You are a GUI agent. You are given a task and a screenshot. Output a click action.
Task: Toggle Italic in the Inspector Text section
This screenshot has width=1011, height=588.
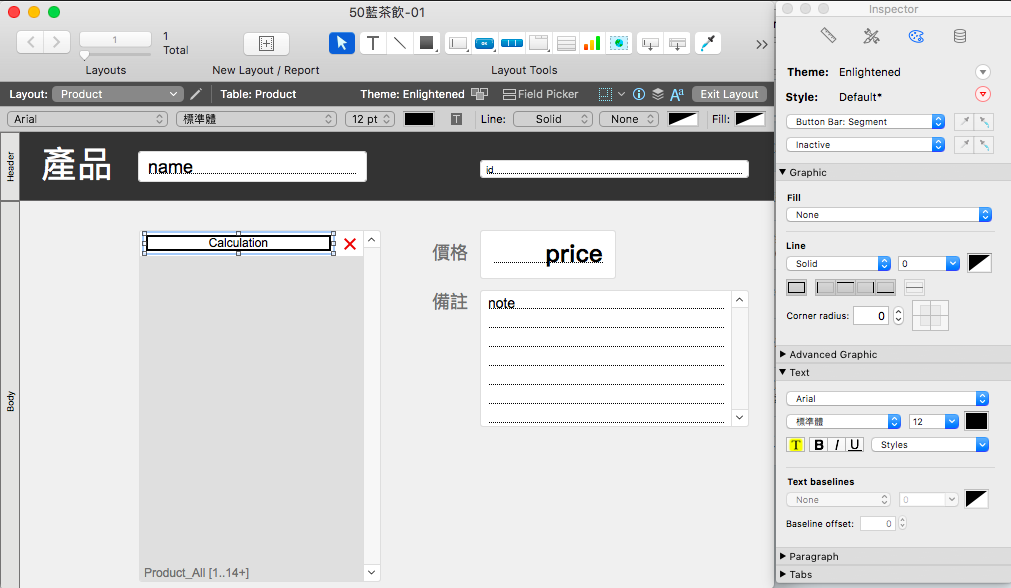click(x=837, y=445)
